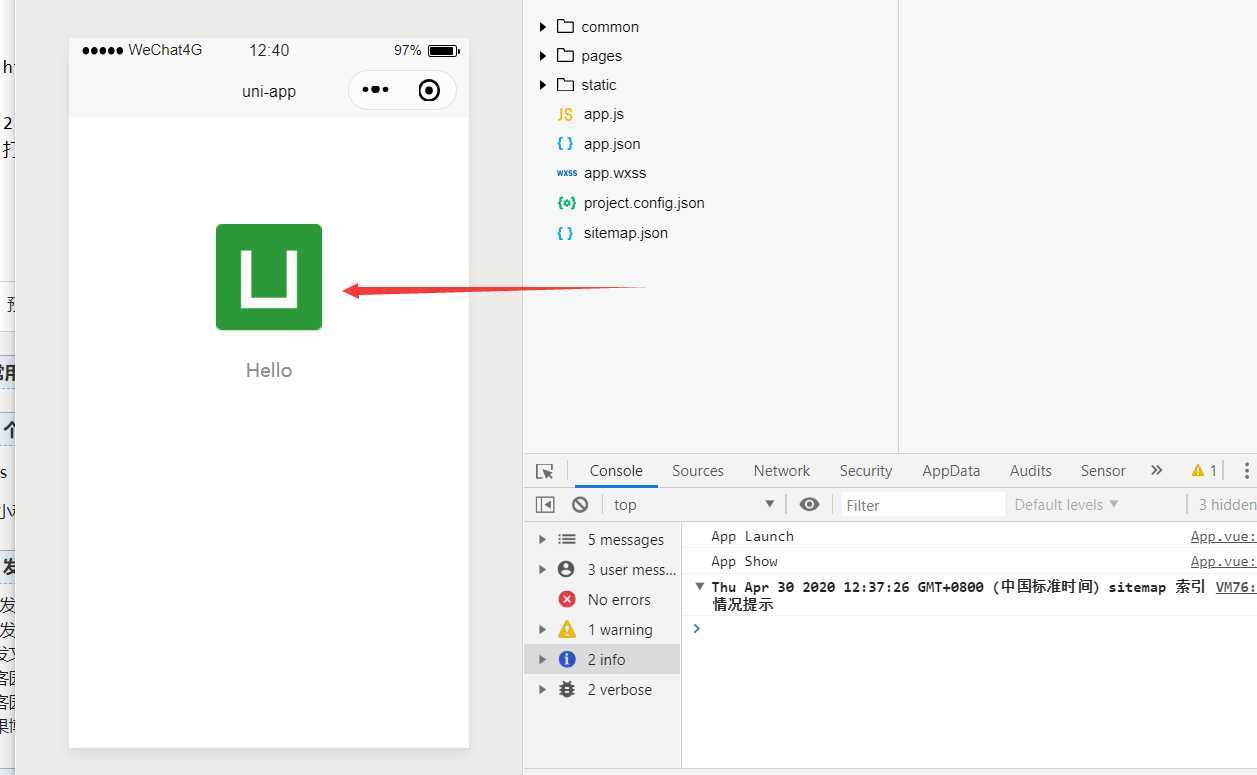Click the battery icon in simulator status bar
This screenshot has height=775, width=1257.
(x=443, y=50)
